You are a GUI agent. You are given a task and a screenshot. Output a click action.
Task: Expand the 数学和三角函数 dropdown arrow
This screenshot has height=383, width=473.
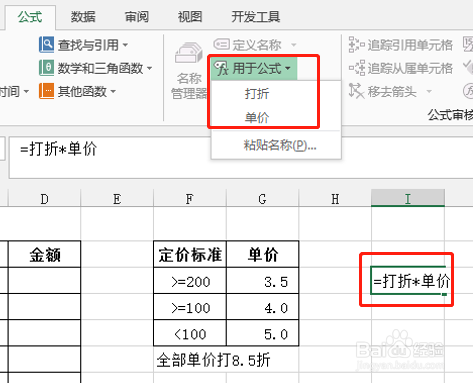(x=149, y=68)
